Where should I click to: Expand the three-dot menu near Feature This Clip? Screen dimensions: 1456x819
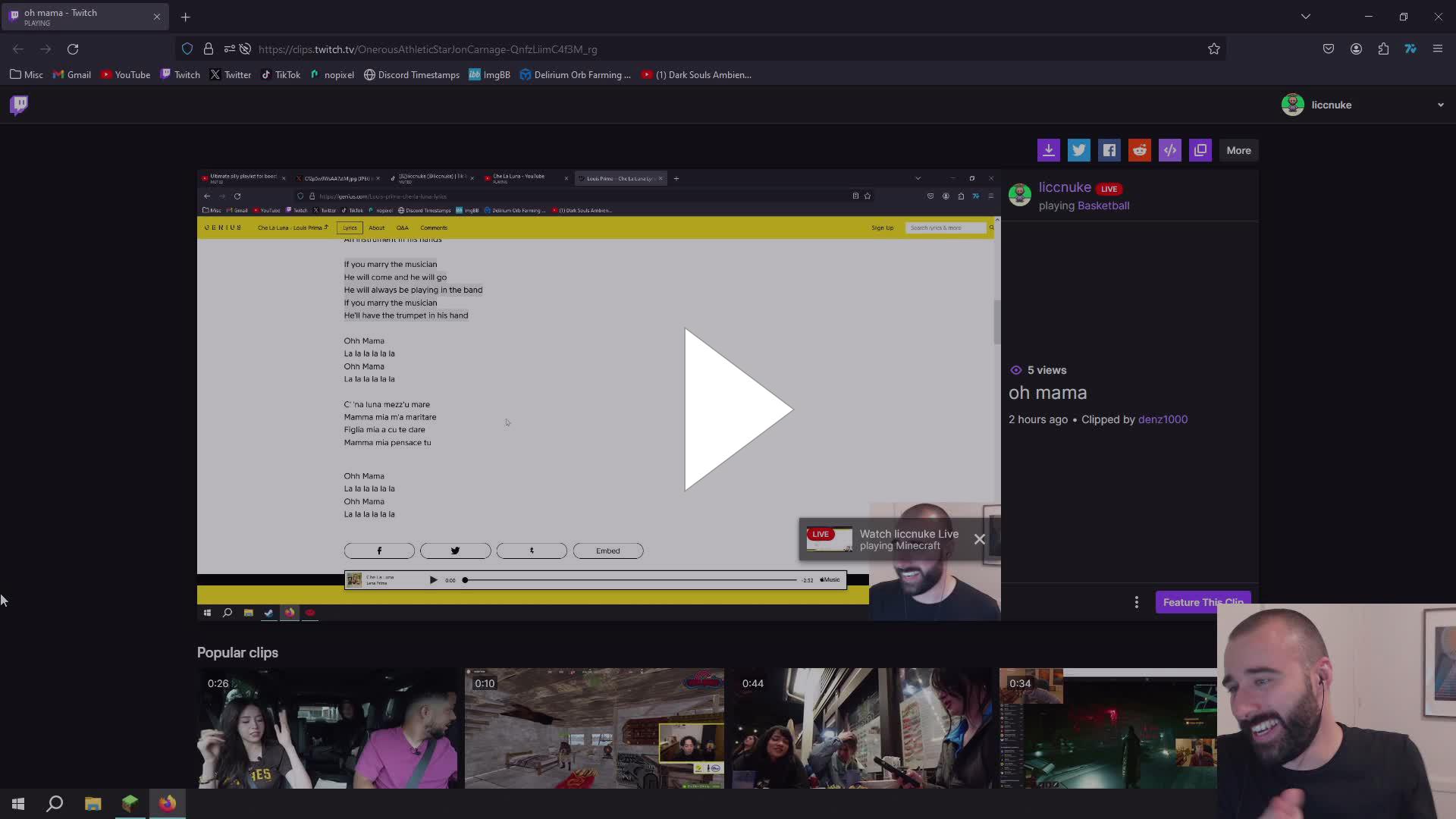(1136, 602)
